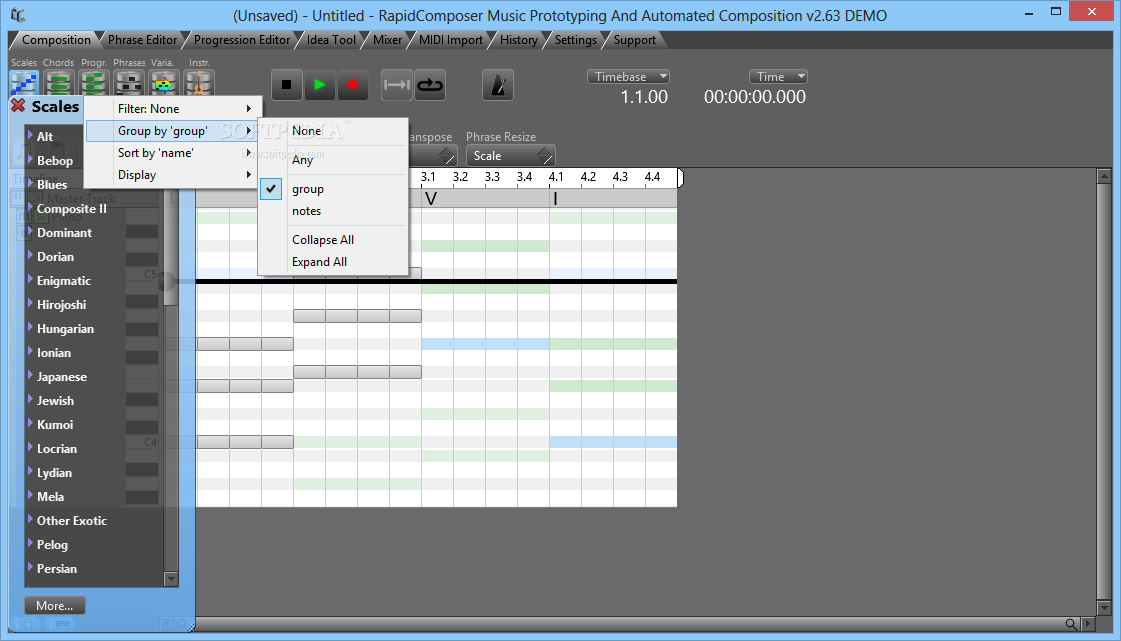1121x641 pixels.
Task: Start recording with the red record button
Action: [352, 85]
